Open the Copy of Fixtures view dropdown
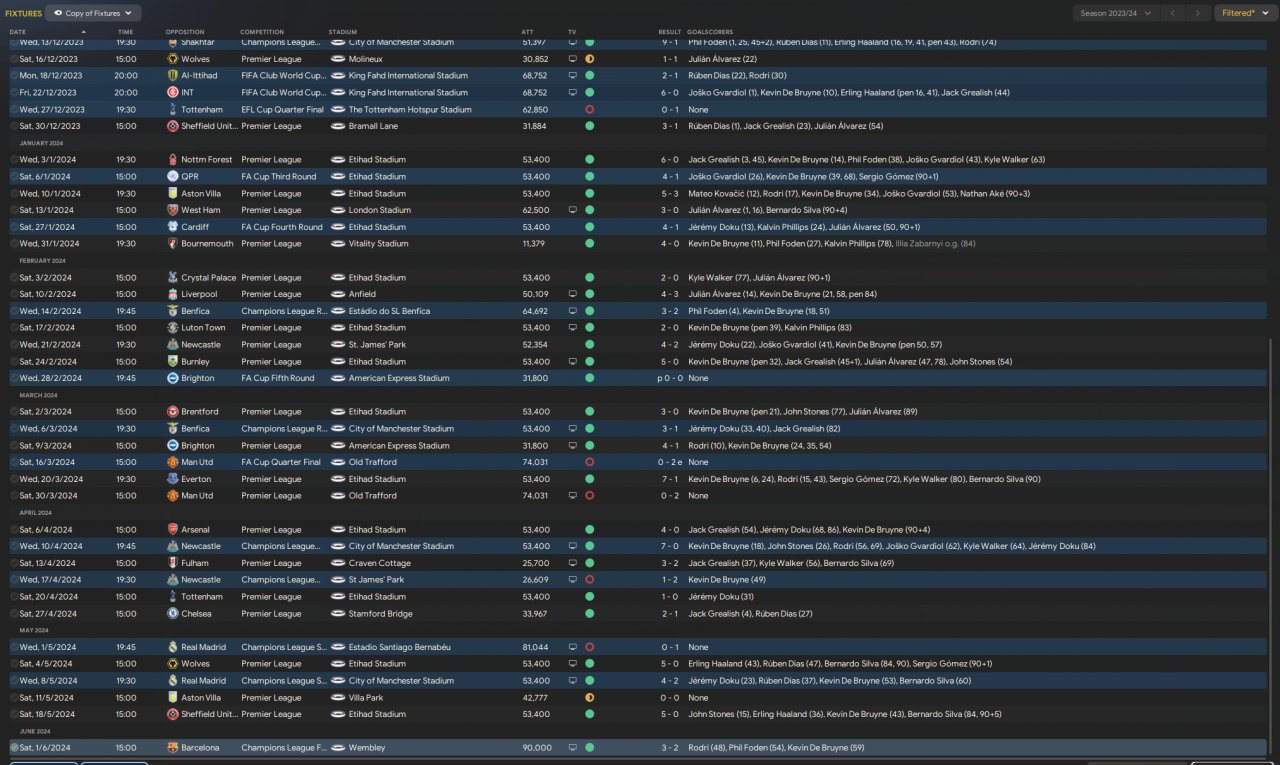 pyautogui.click(x=94, y=13)
